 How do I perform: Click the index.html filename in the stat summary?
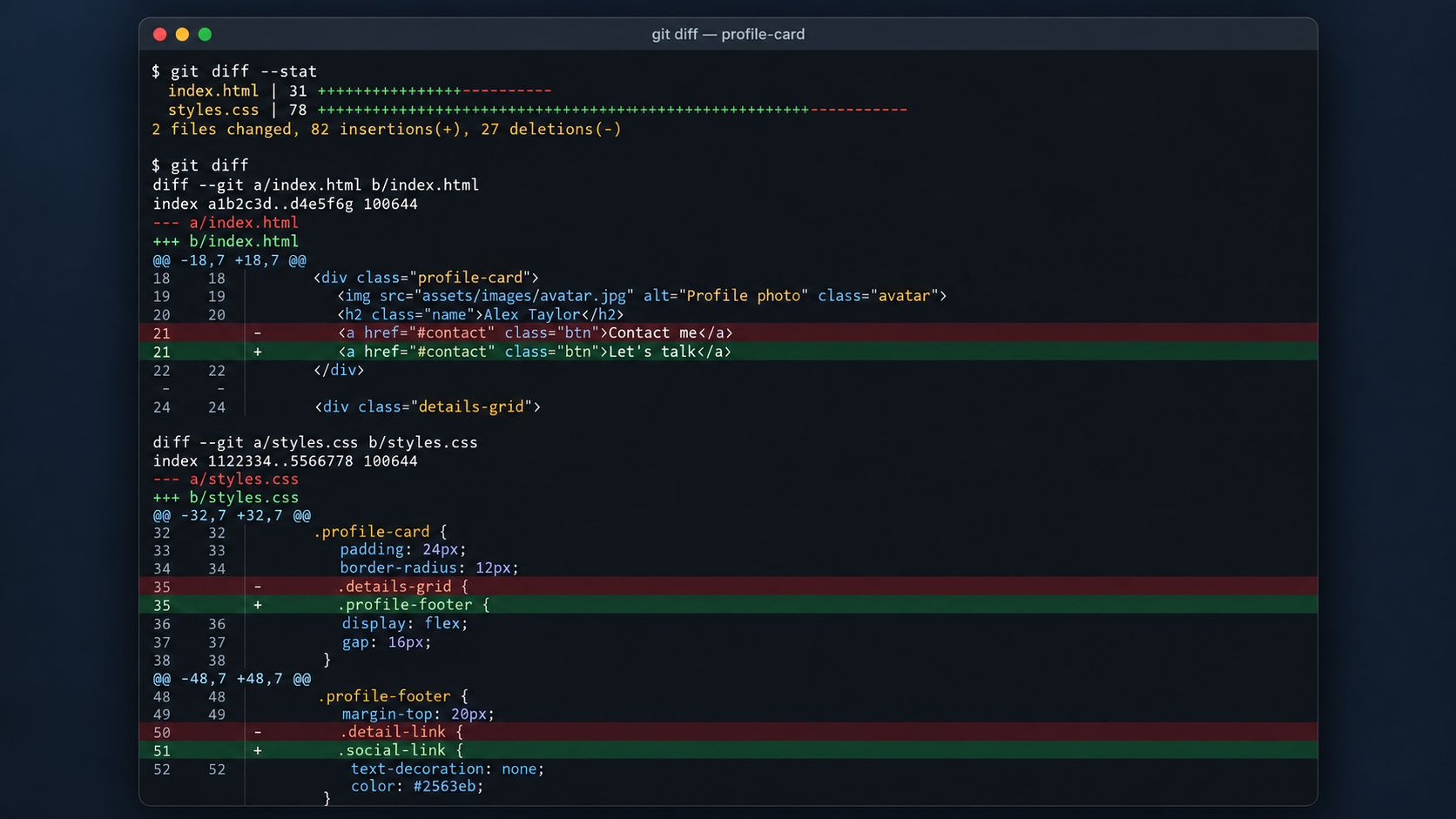point(213,91)
